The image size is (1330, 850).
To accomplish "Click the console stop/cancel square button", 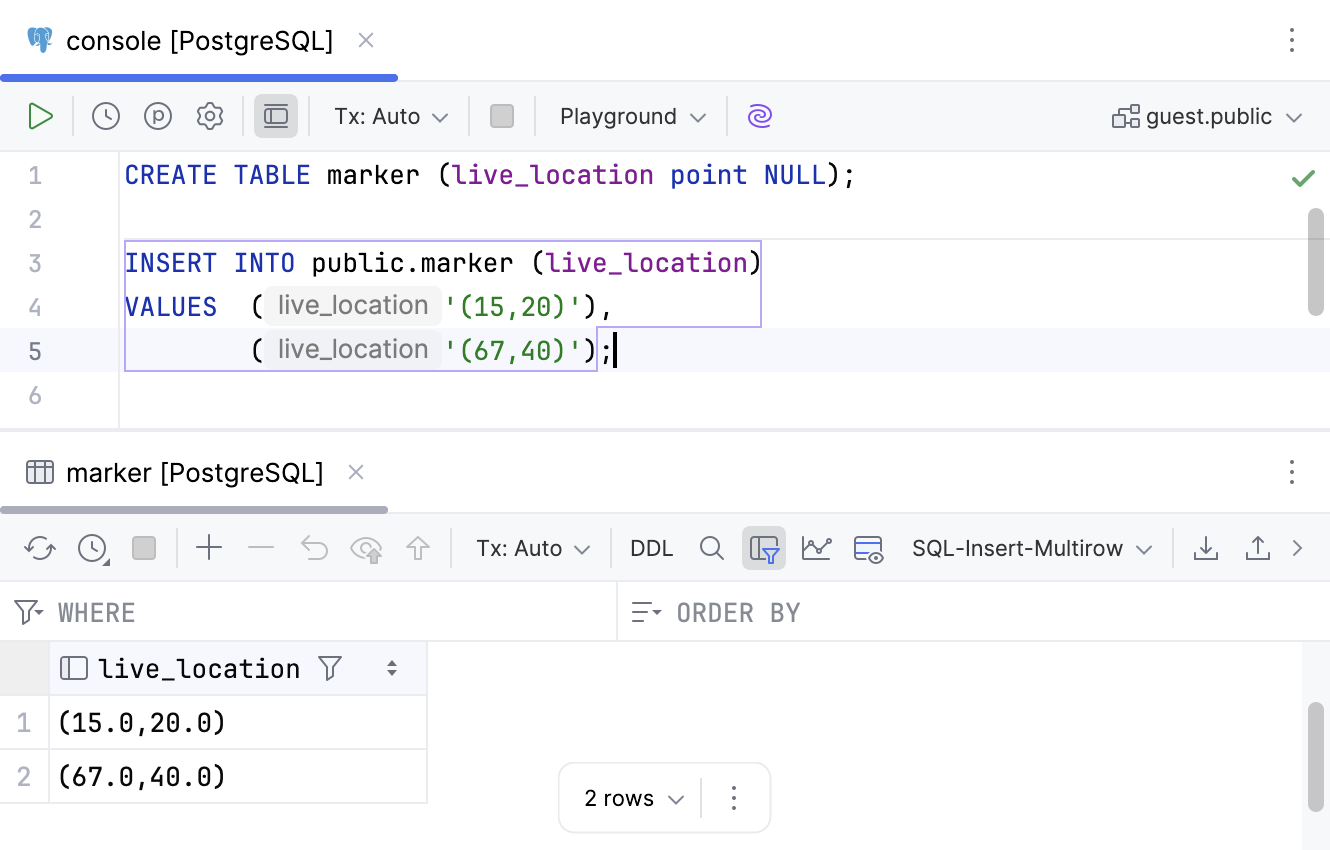I will [x=502, y=116].
